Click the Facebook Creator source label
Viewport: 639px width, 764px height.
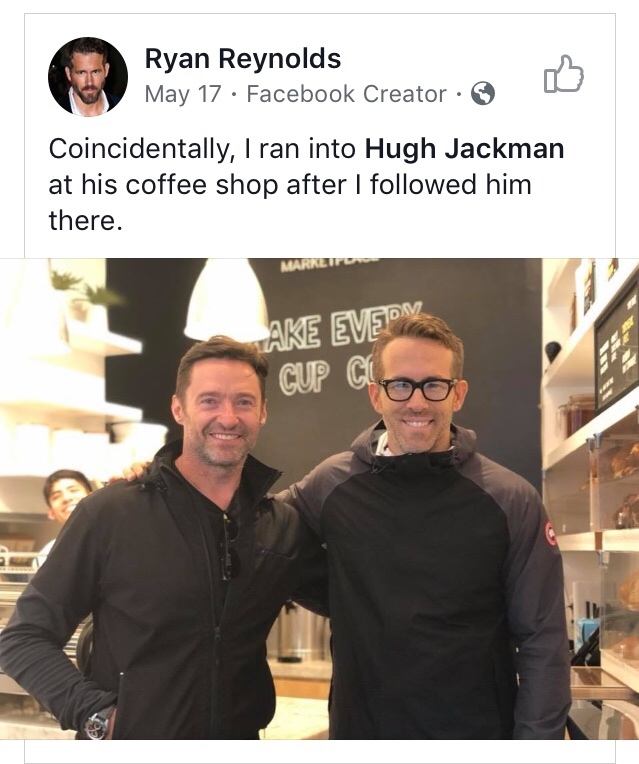click(x=347, y=94)
